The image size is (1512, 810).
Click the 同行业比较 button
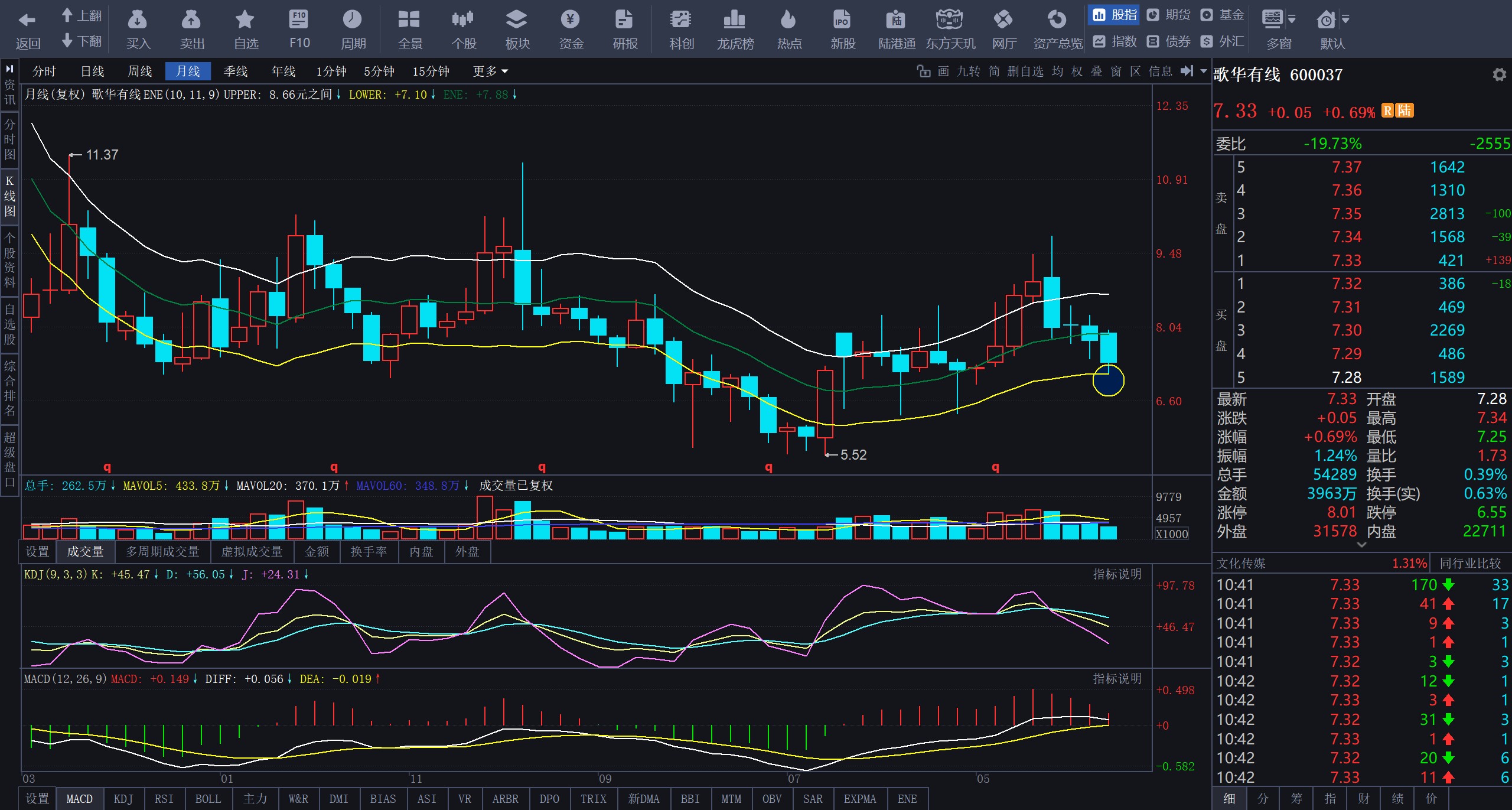tap(1469, 563)
